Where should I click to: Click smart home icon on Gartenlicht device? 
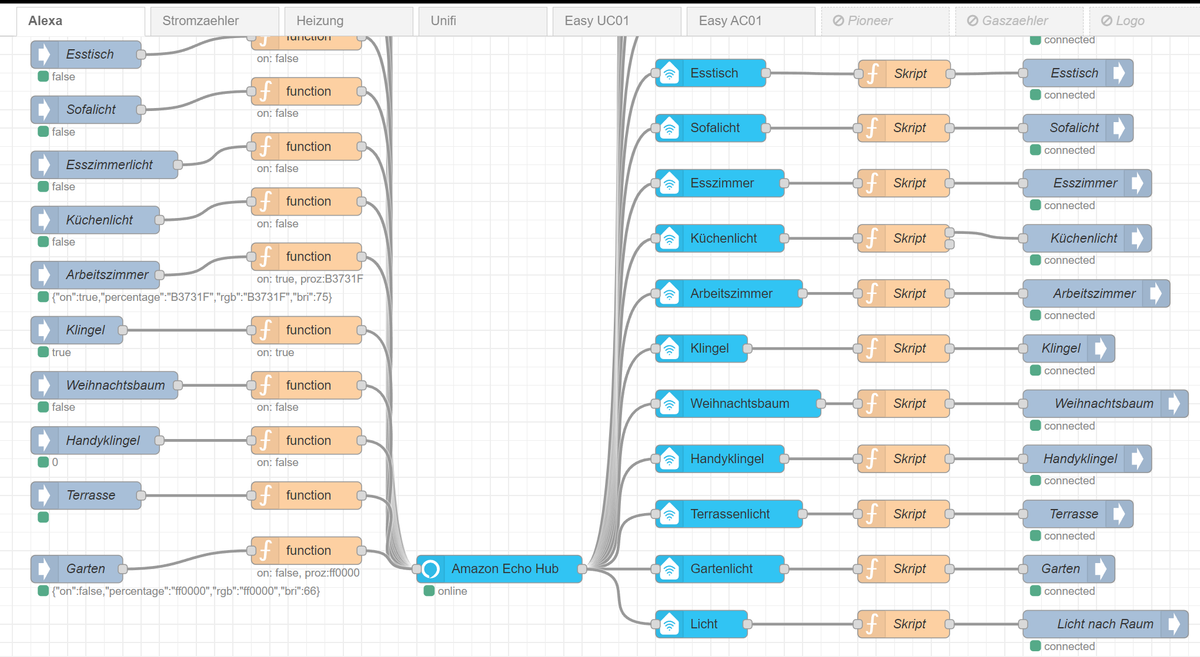[x=669, y=569]
